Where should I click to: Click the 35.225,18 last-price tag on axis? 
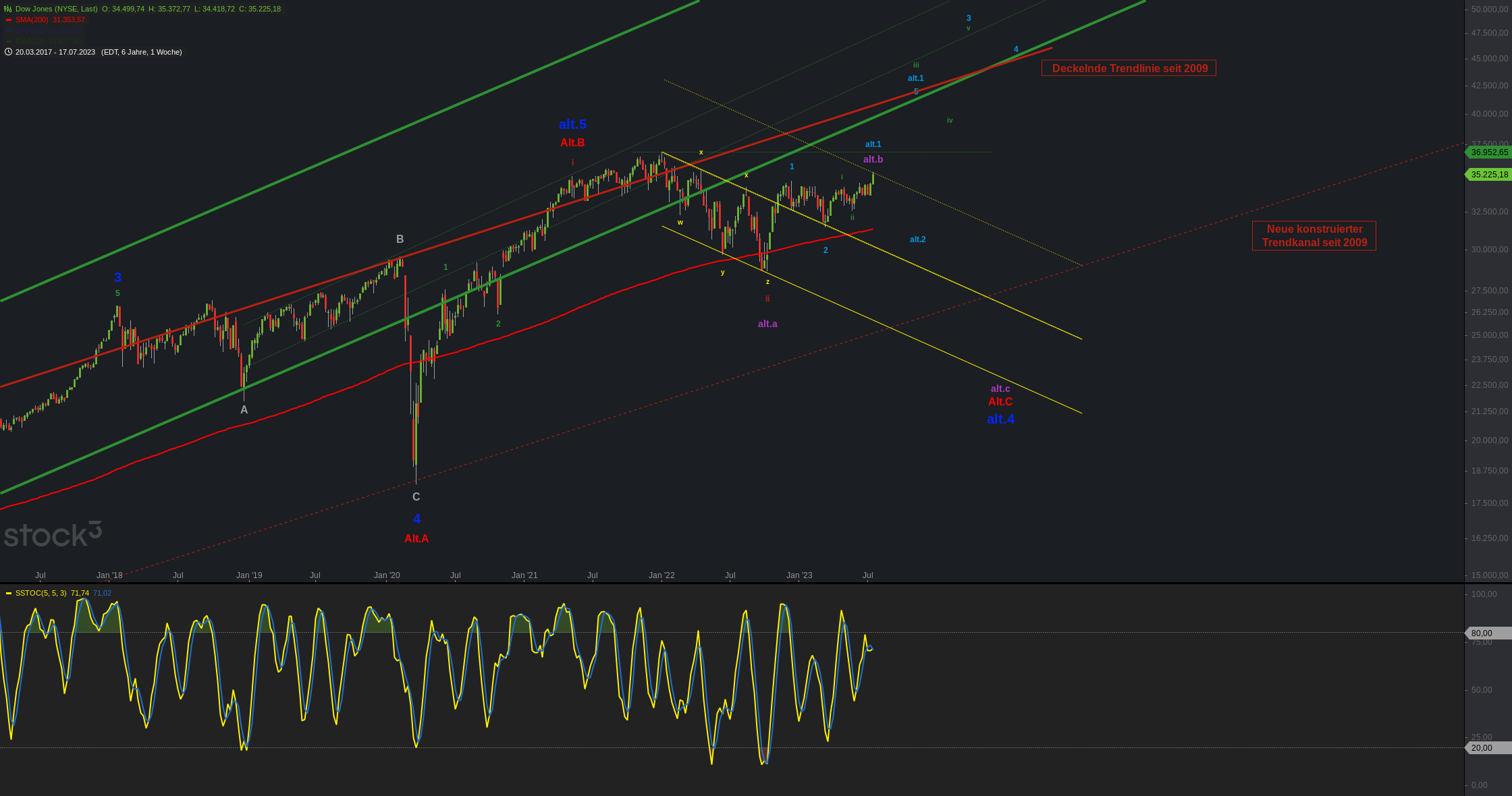pos(1488,175)
